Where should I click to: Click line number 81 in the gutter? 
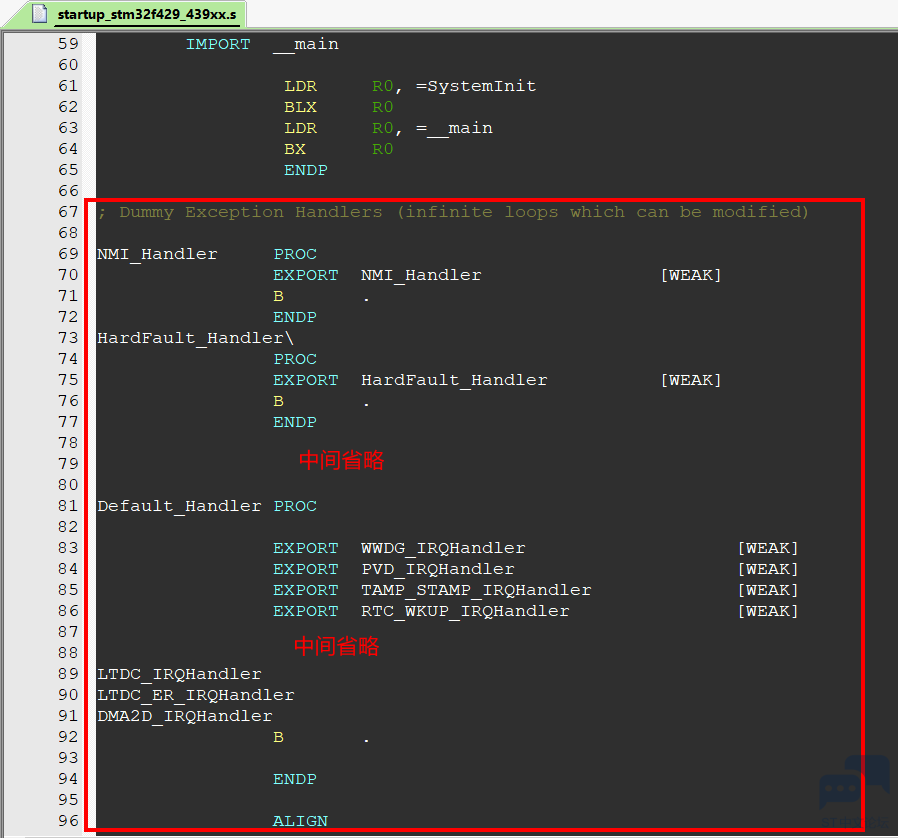(68, 506)
